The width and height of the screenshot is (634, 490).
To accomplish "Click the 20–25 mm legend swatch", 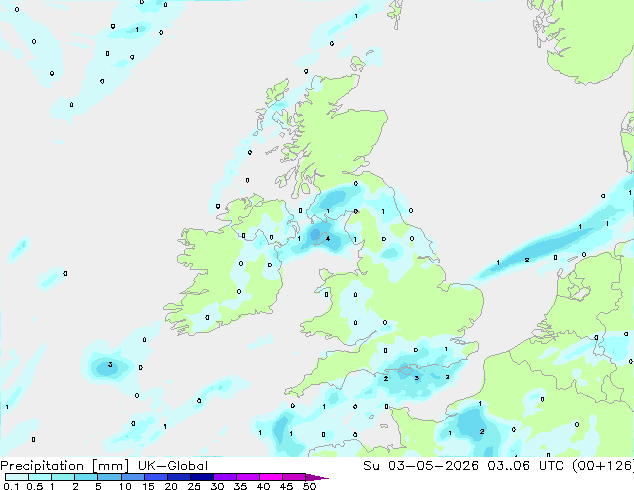I will [178, 477].
